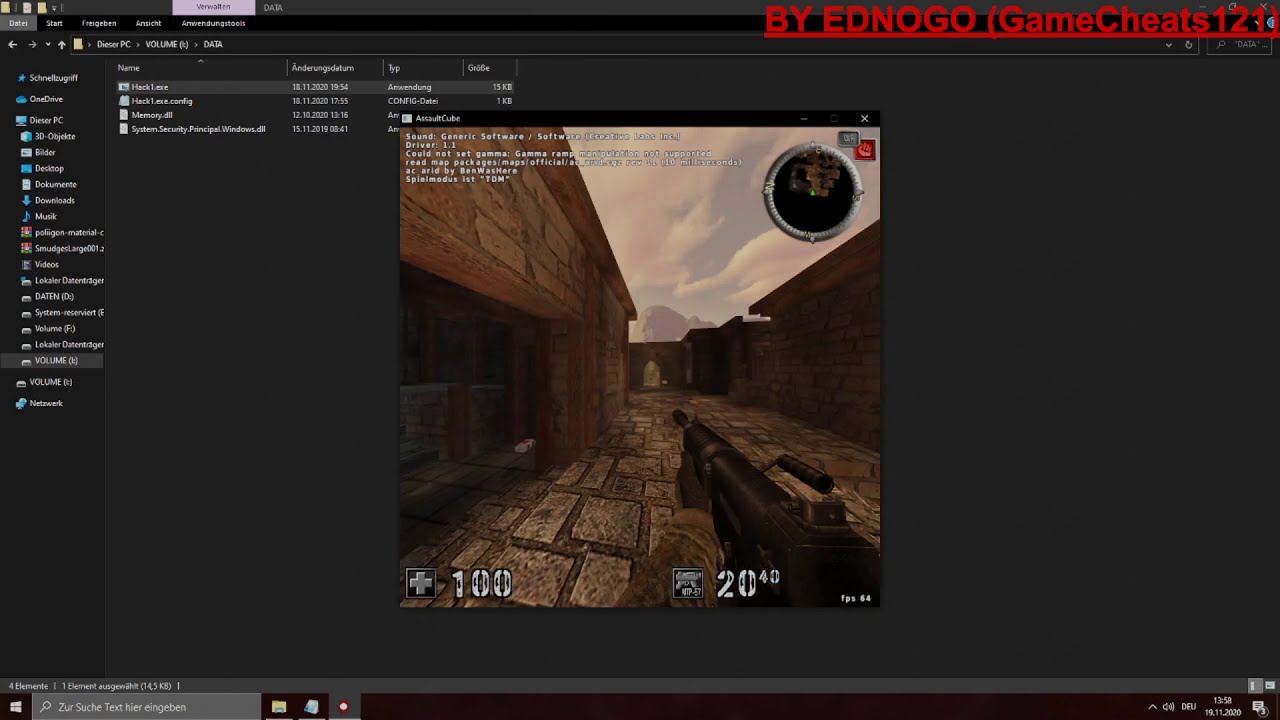Refresh the DATA folder view
Screen dimensions: 1280x720
[1188, 44]
